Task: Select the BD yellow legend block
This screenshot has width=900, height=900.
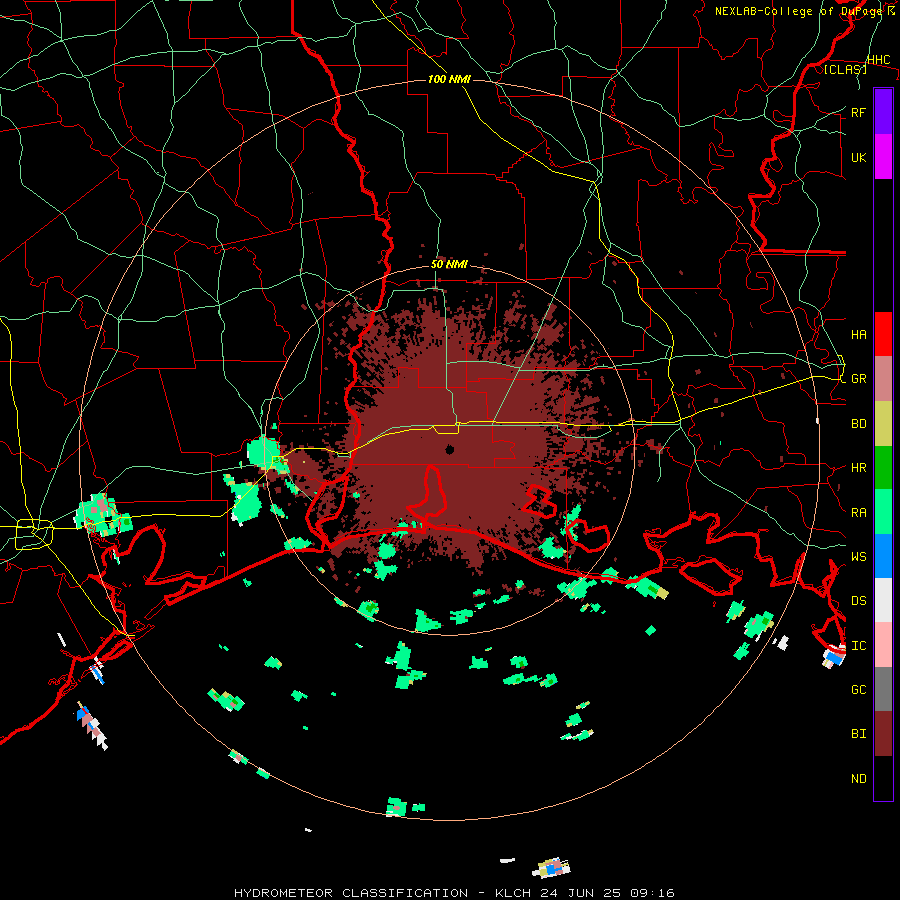Action: tap(883, 423)
